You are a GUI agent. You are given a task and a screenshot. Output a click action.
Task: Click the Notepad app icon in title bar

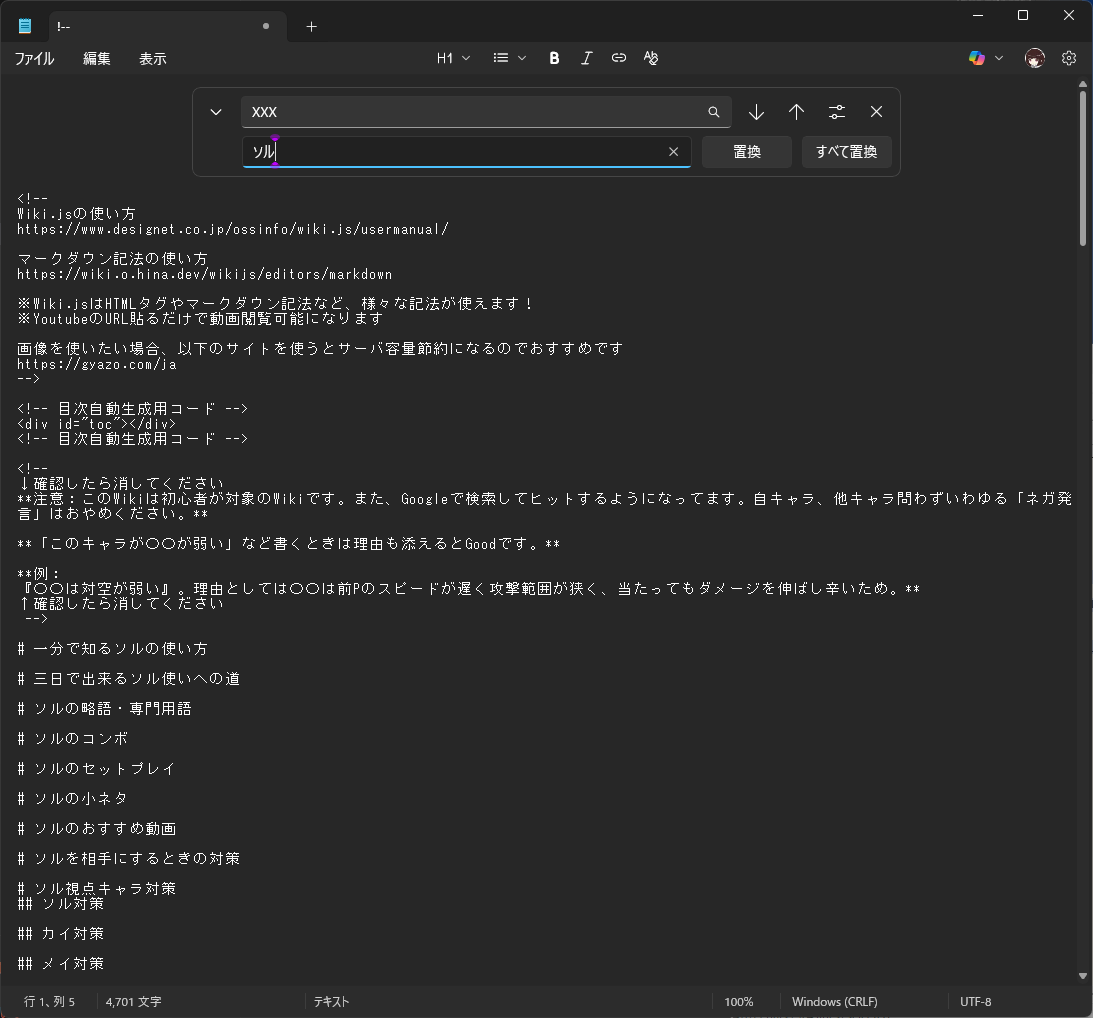25,26
